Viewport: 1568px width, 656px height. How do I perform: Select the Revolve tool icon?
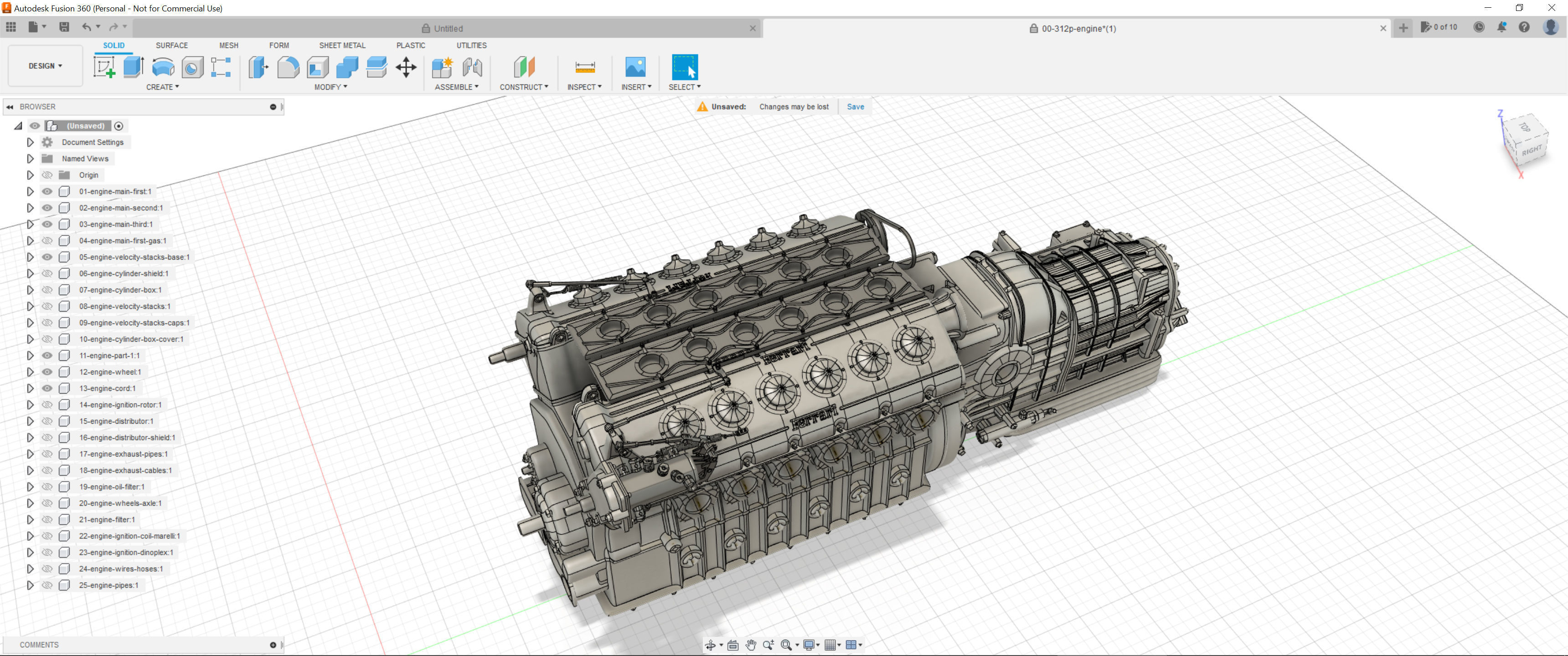(x=163, y=67)
